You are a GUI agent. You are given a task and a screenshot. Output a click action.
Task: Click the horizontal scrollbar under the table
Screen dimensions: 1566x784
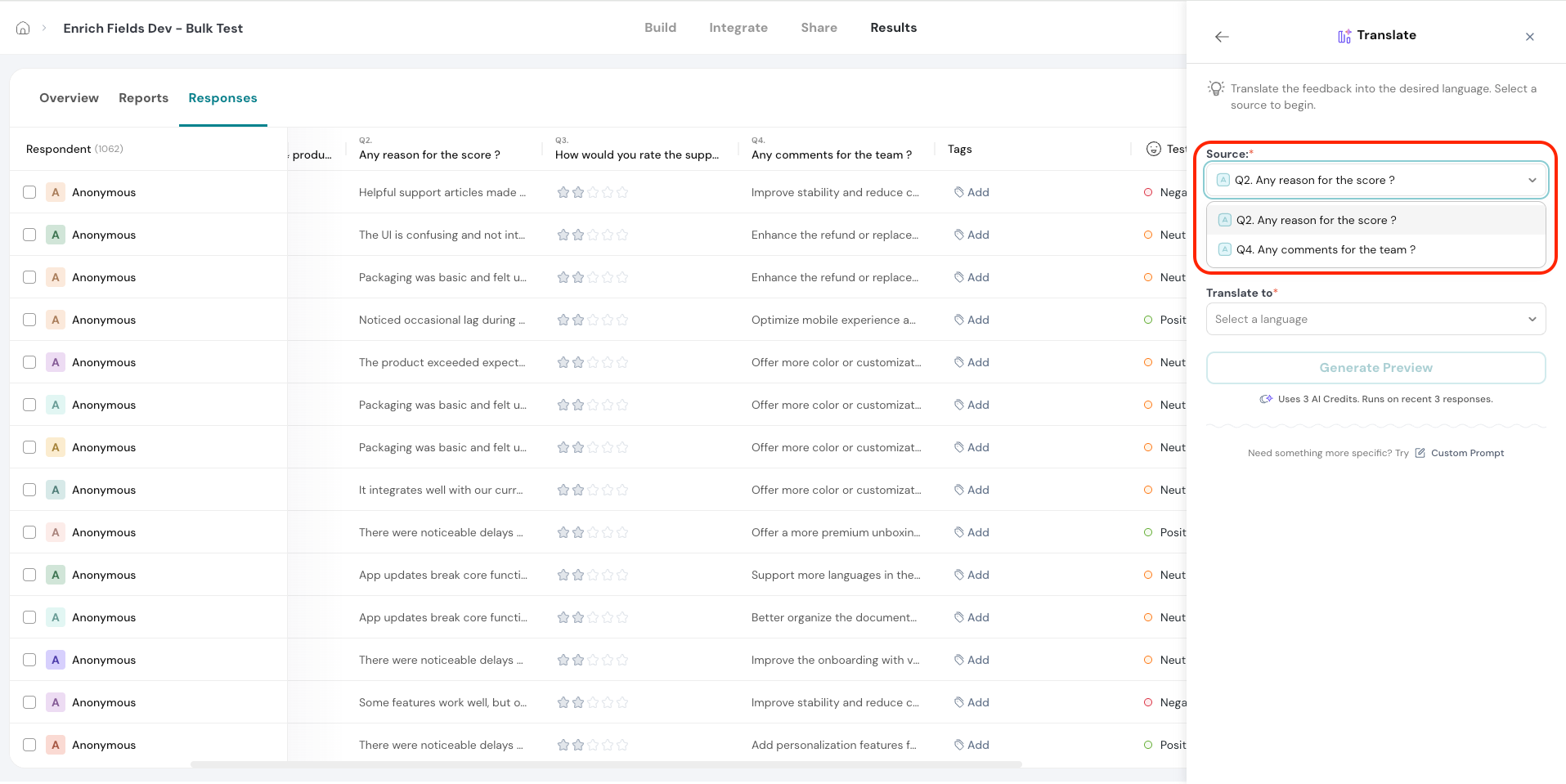[x=605, y=764]
